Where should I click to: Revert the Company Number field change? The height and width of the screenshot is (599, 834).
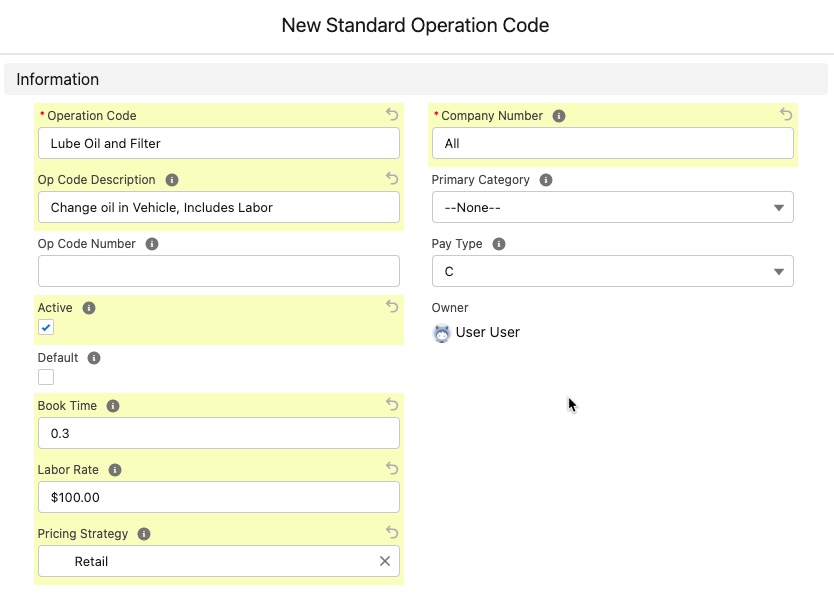click(786, 115)
